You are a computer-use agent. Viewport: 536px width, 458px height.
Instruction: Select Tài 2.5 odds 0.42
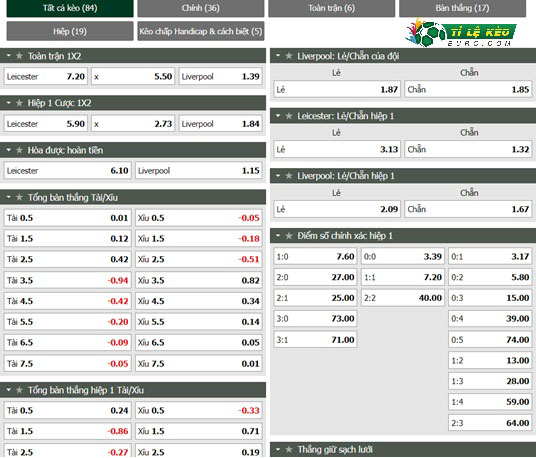tap(67, 259)
